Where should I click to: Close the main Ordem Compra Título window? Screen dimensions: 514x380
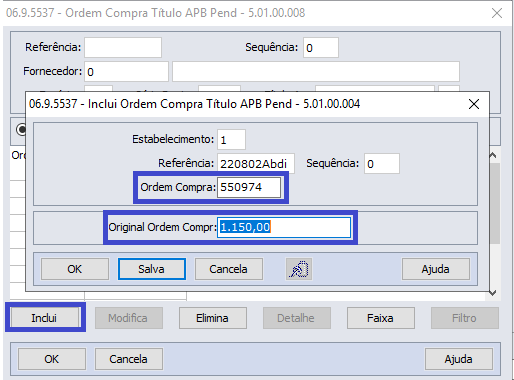click(x=497, y=13)
